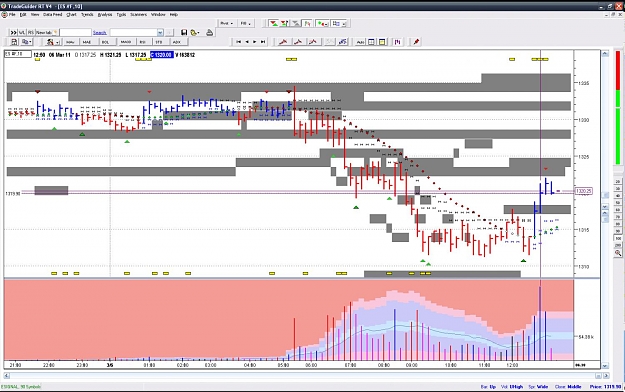Set bar zoom to 100

pos(618,238)
